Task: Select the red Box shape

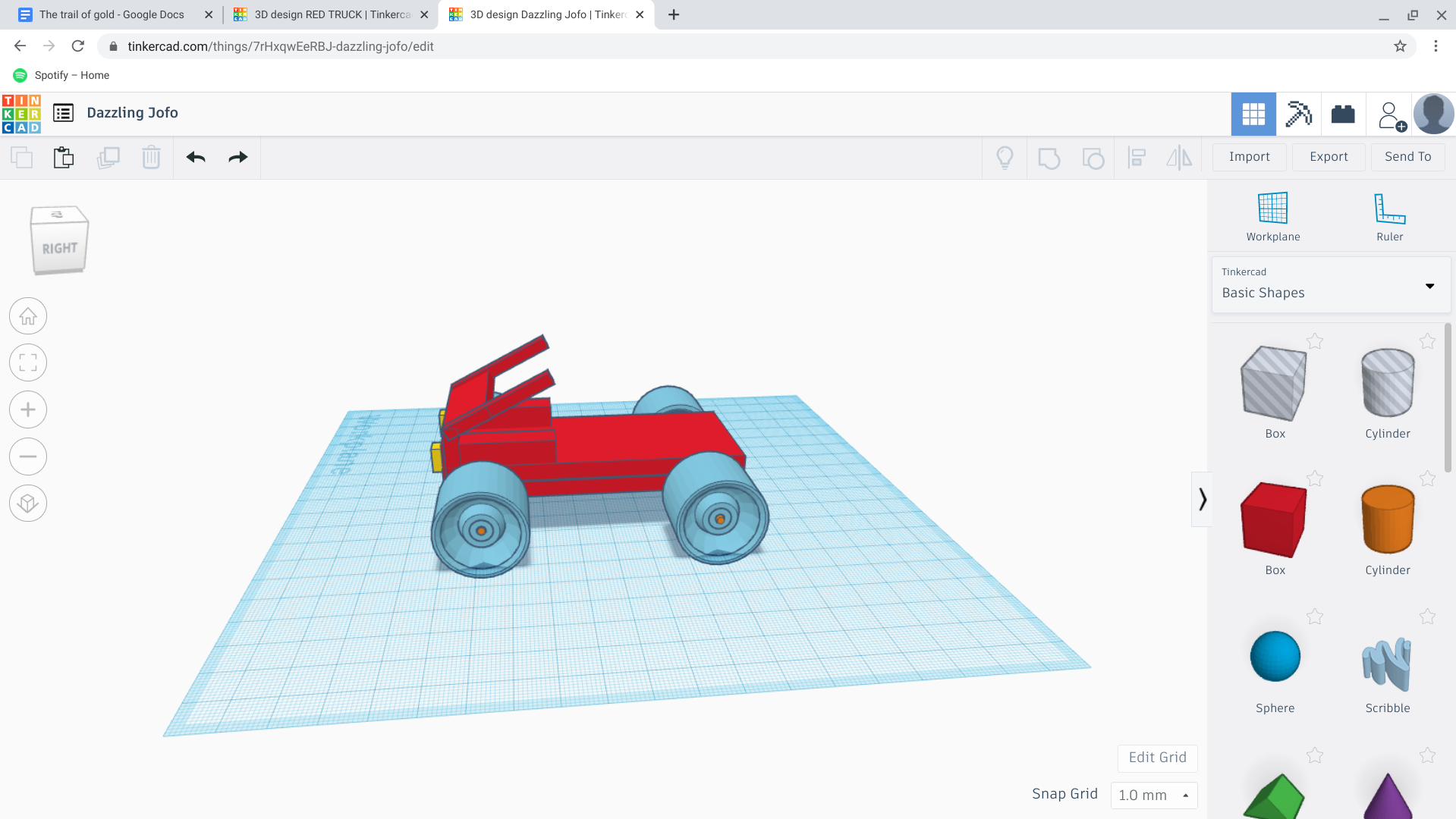Action: click(1274, 520)
